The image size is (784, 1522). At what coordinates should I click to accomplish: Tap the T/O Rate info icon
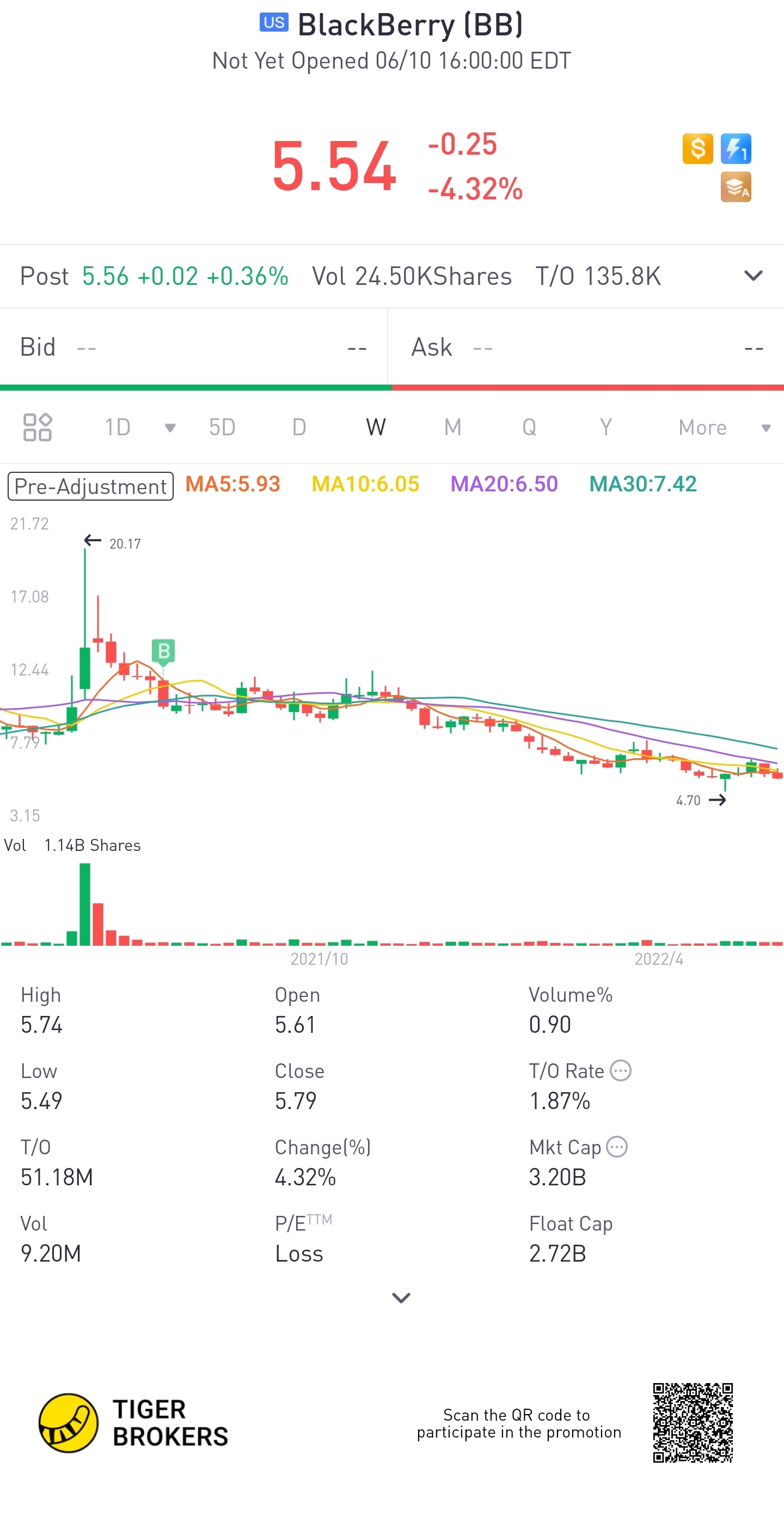tap(621, 1070)
